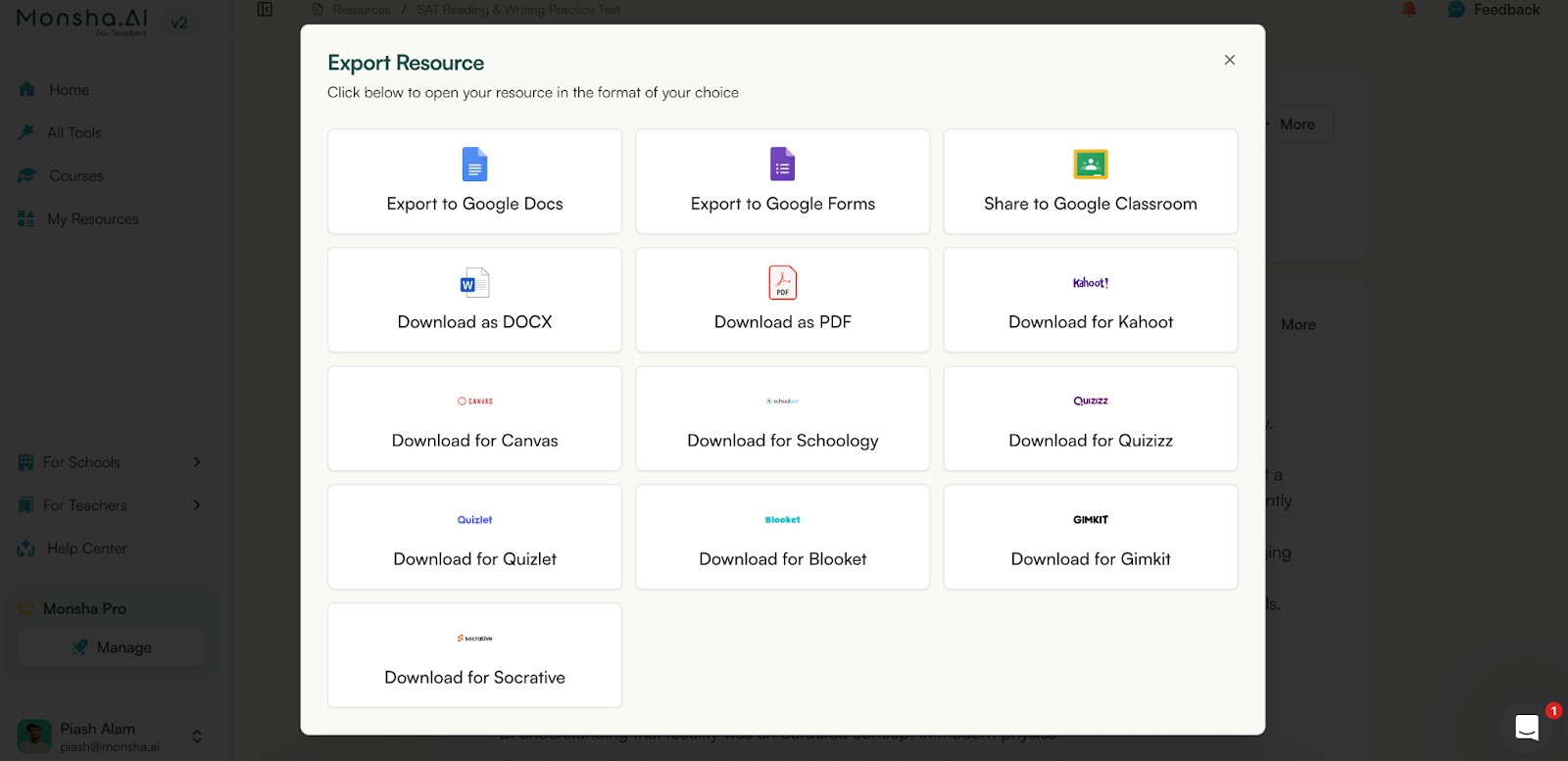The height and width of the screenshot is (761, 1568).
Task: Click the Quizlet logo
Action: [x=474, y=520]
